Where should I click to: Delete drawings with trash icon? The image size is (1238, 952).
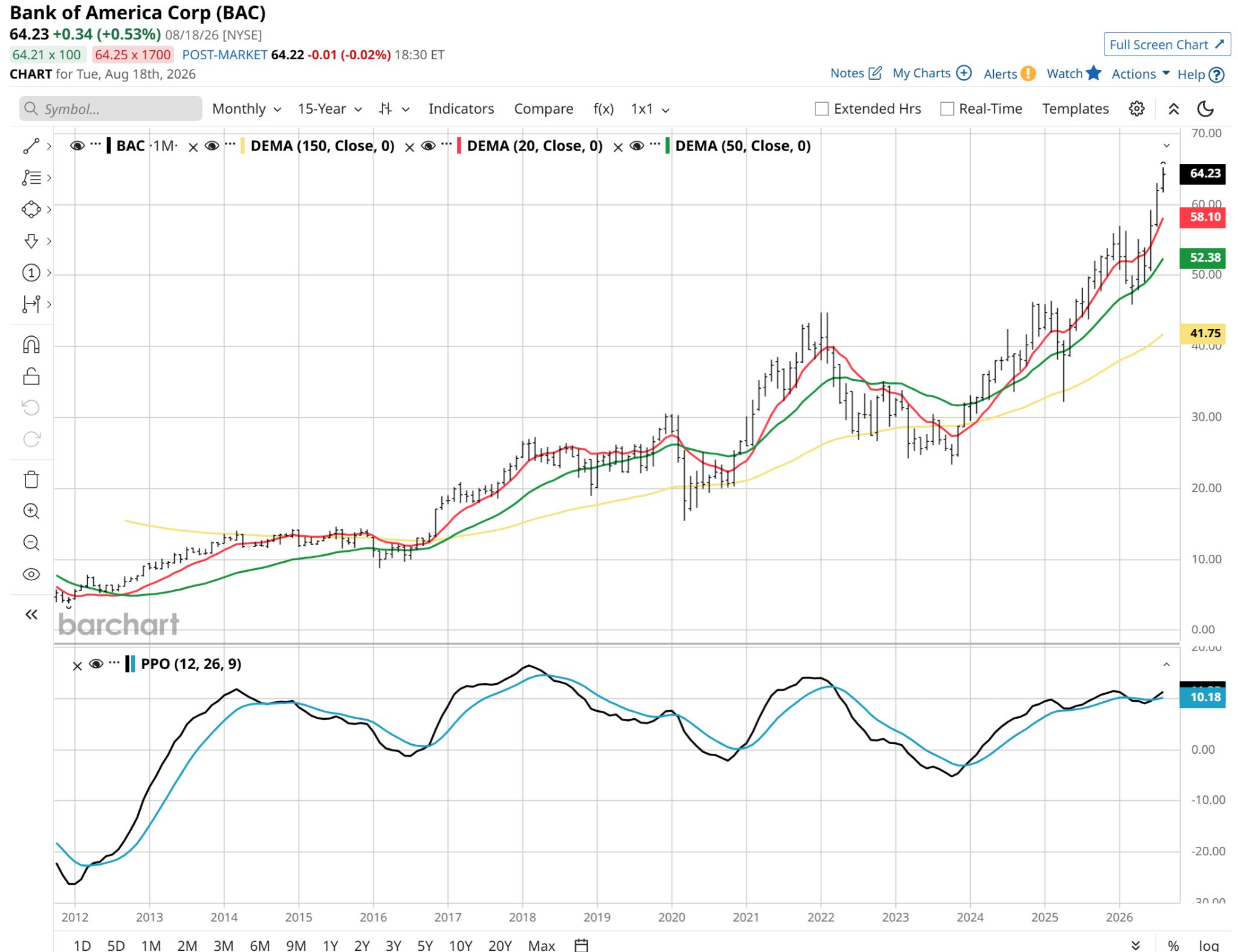31,480
